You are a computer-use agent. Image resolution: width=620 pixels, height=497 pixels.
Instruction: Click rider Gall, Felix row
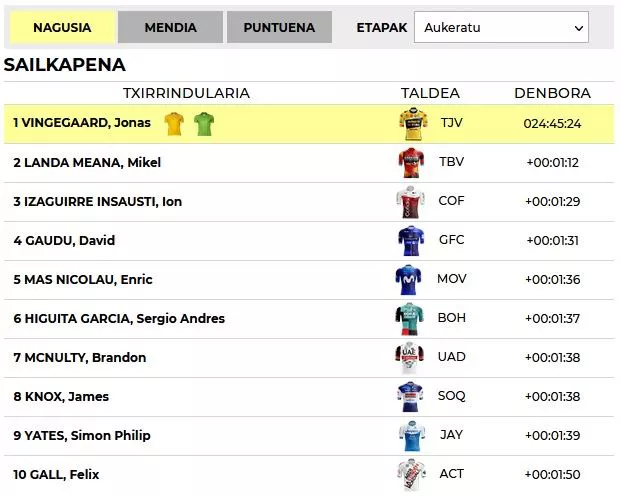click(57, 475)
